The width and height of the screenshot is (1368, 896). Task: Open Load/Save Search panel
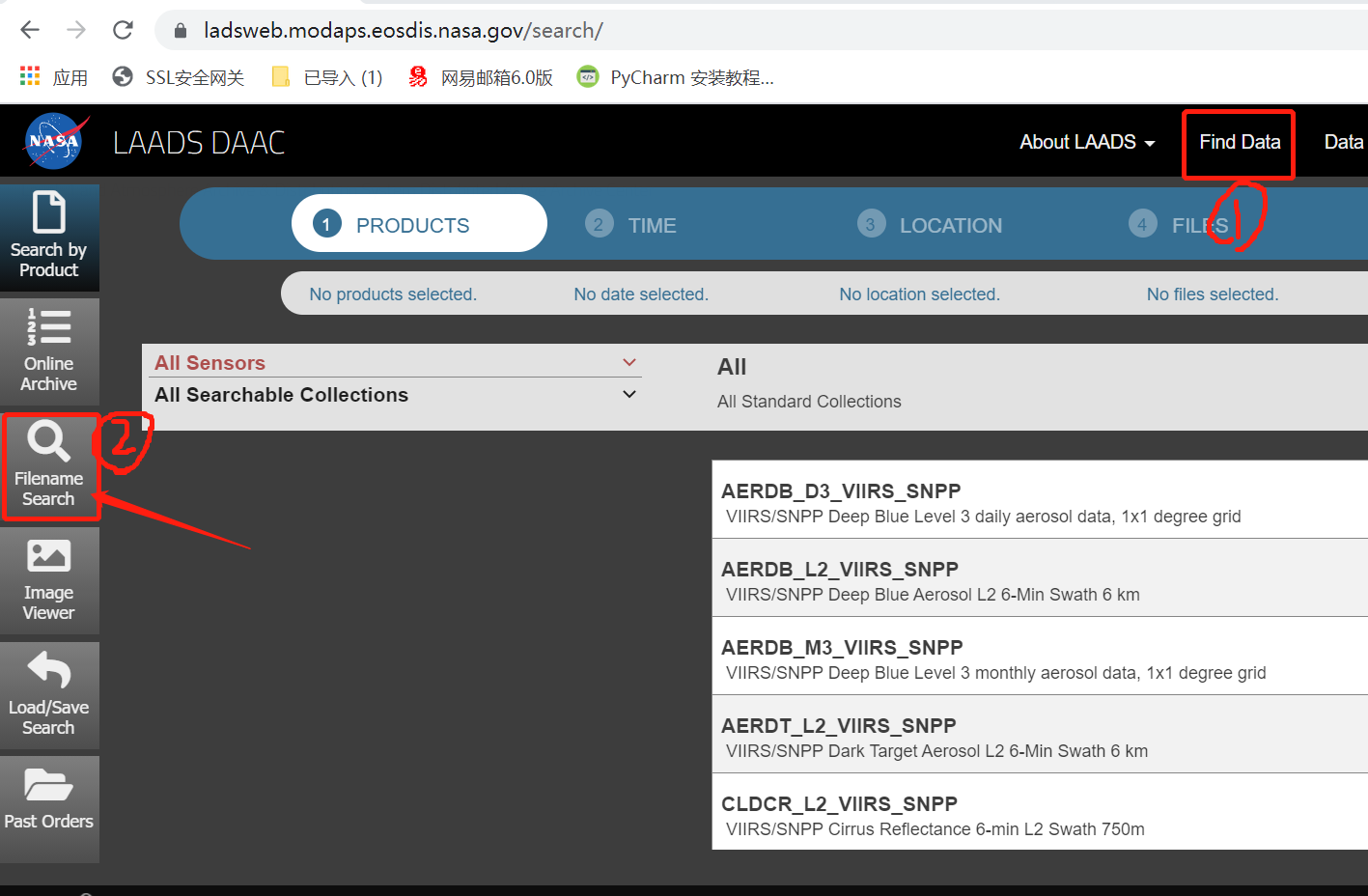click(x=49, y=695)
